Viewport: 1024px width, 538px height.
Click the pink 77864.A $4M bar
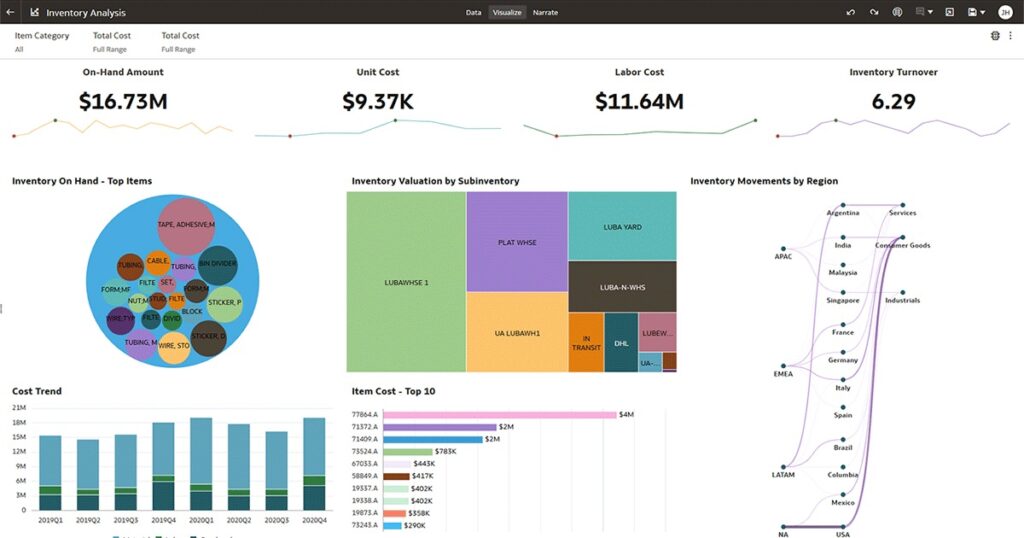499,414
